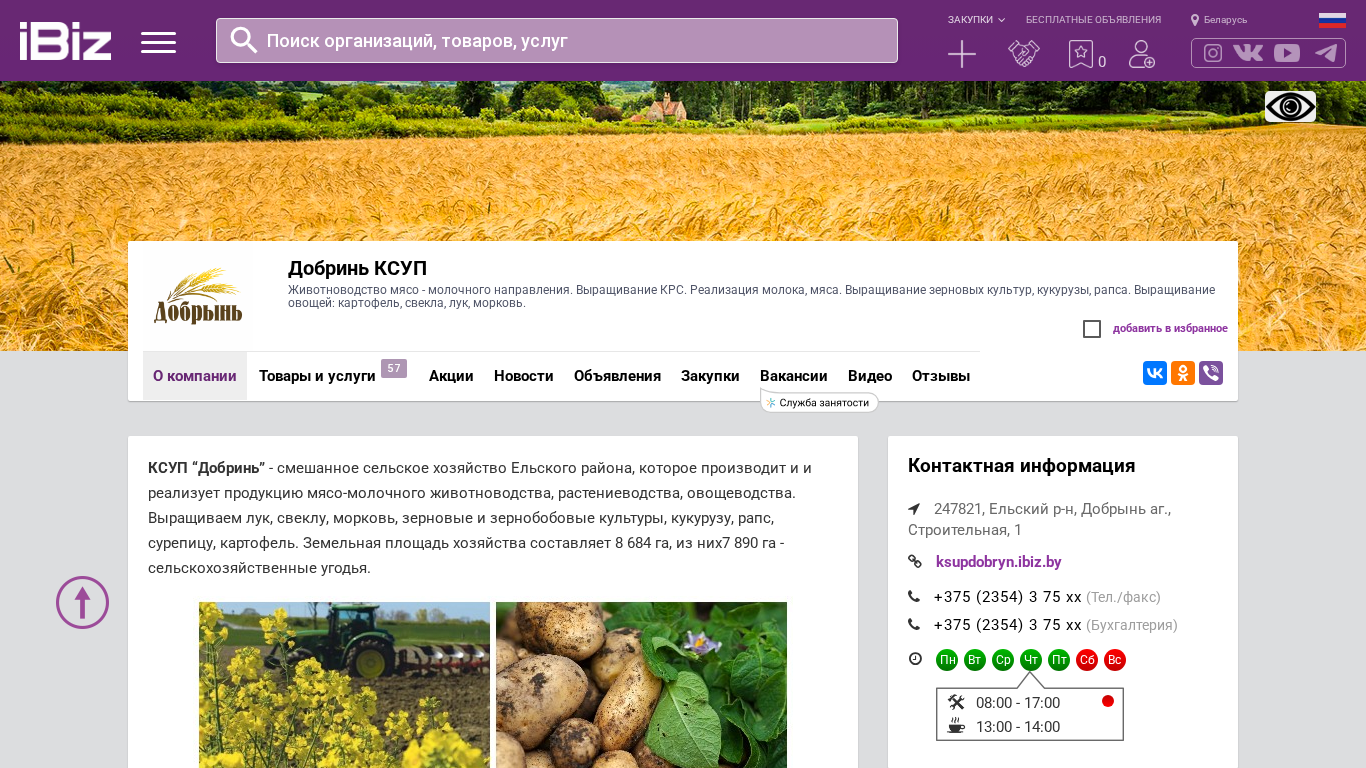
Task: Open the Беларусь region selector
Action: pos(1219,20)
